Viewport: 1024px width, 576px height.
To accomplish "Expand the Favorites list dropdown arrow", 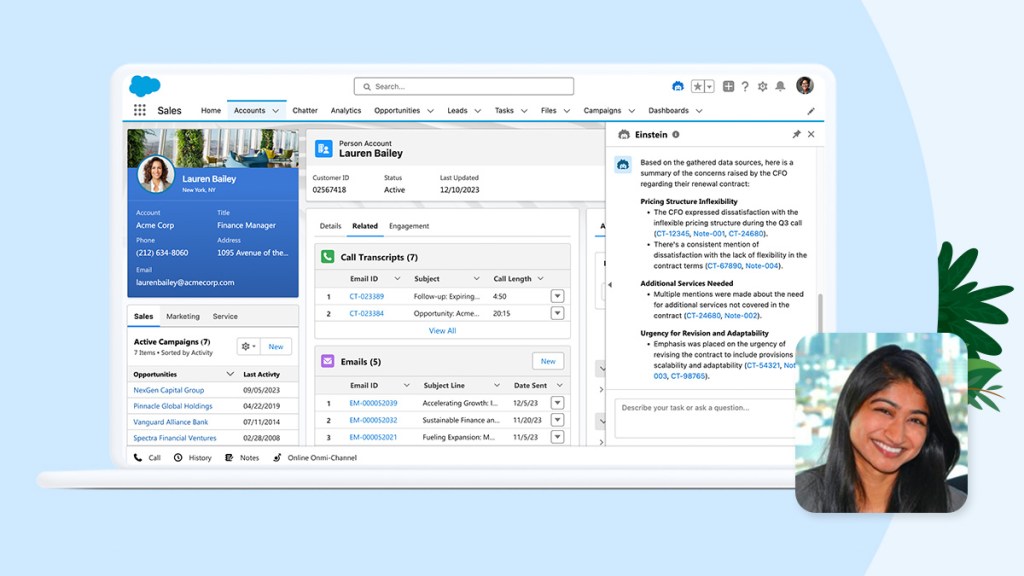I will point(709,86).
